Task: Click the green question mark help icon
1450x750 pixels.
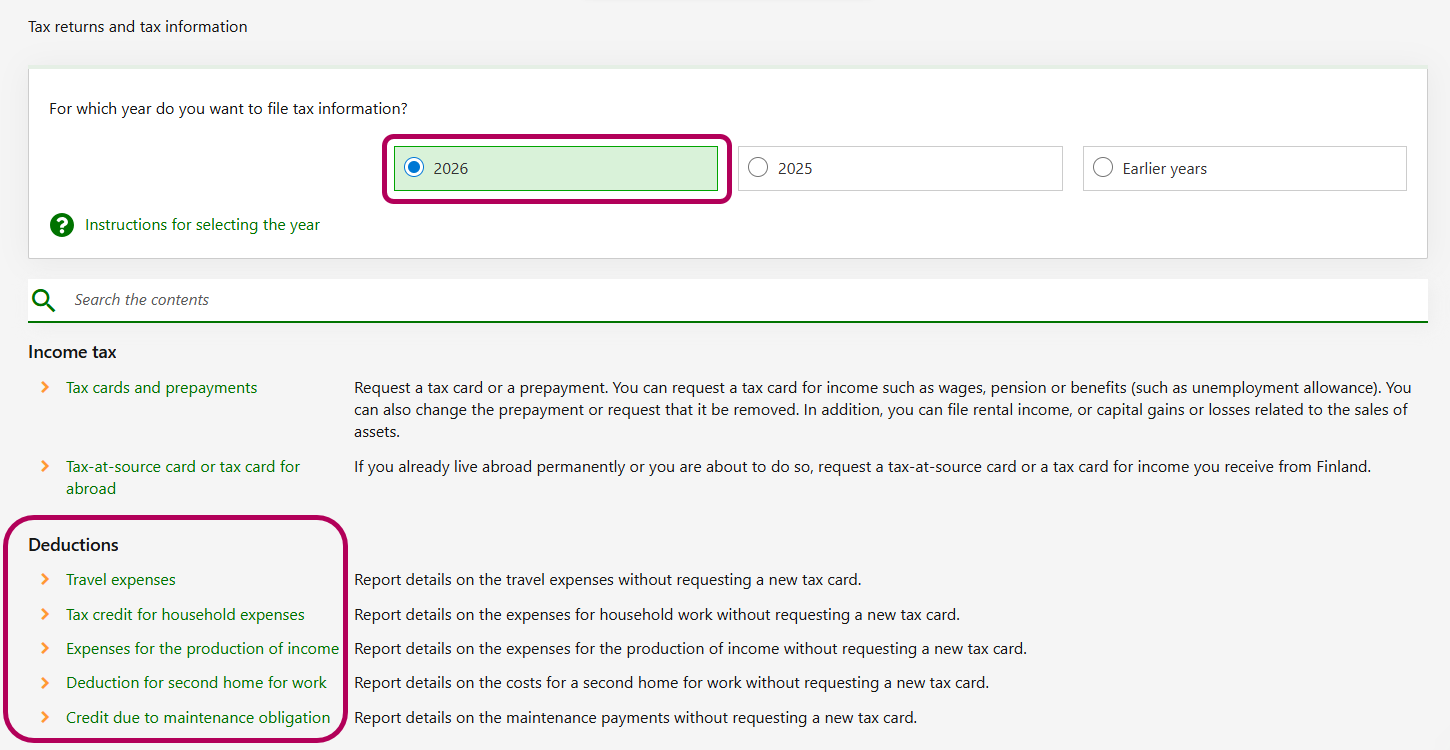Action: [x=61, y=225]
